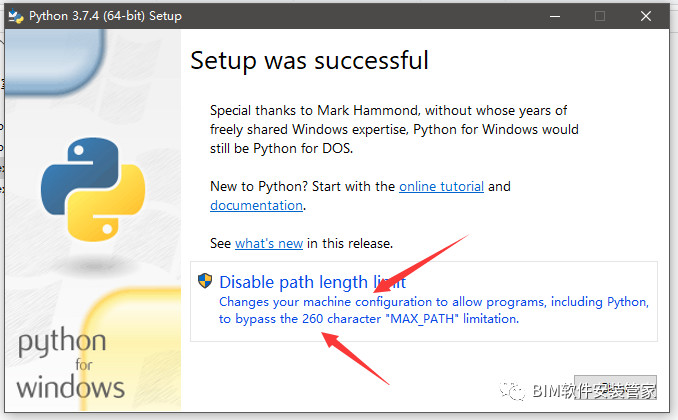Click the Mark Hammond thanks paragraph

(x=394, y=129)
